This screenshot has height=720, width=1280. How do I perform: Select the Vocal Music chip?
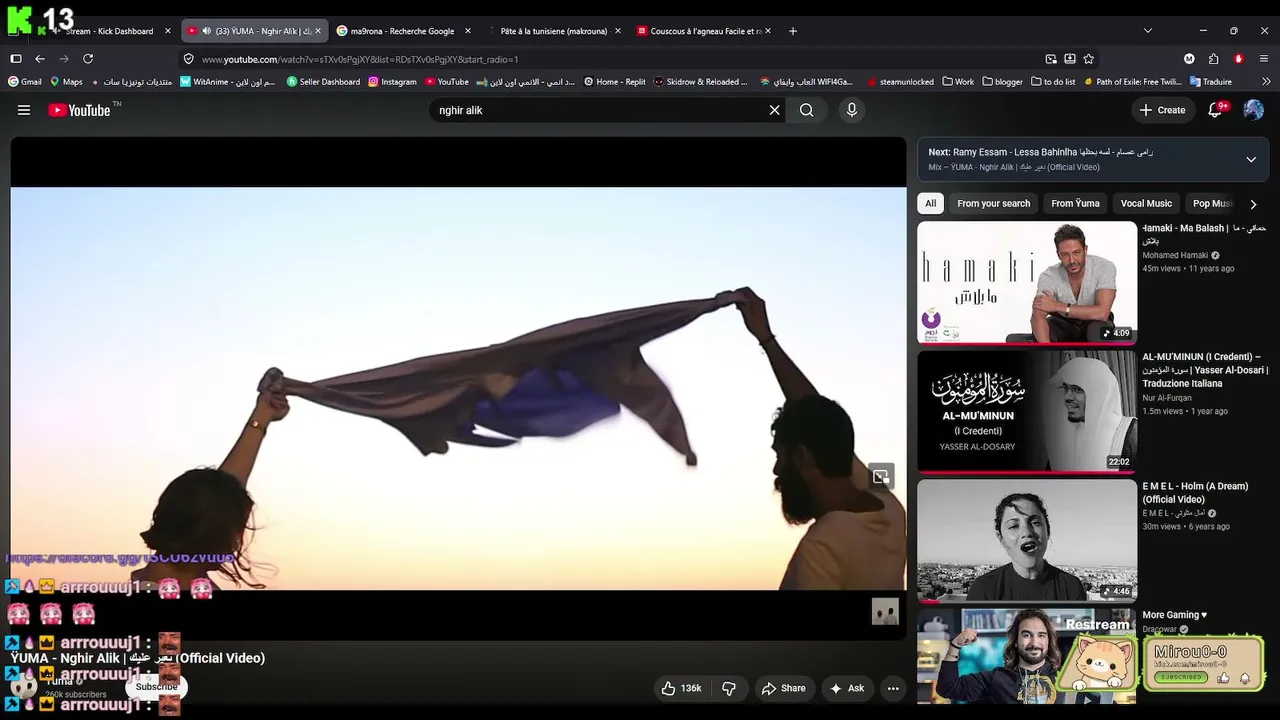click(x=1146, y=204)
